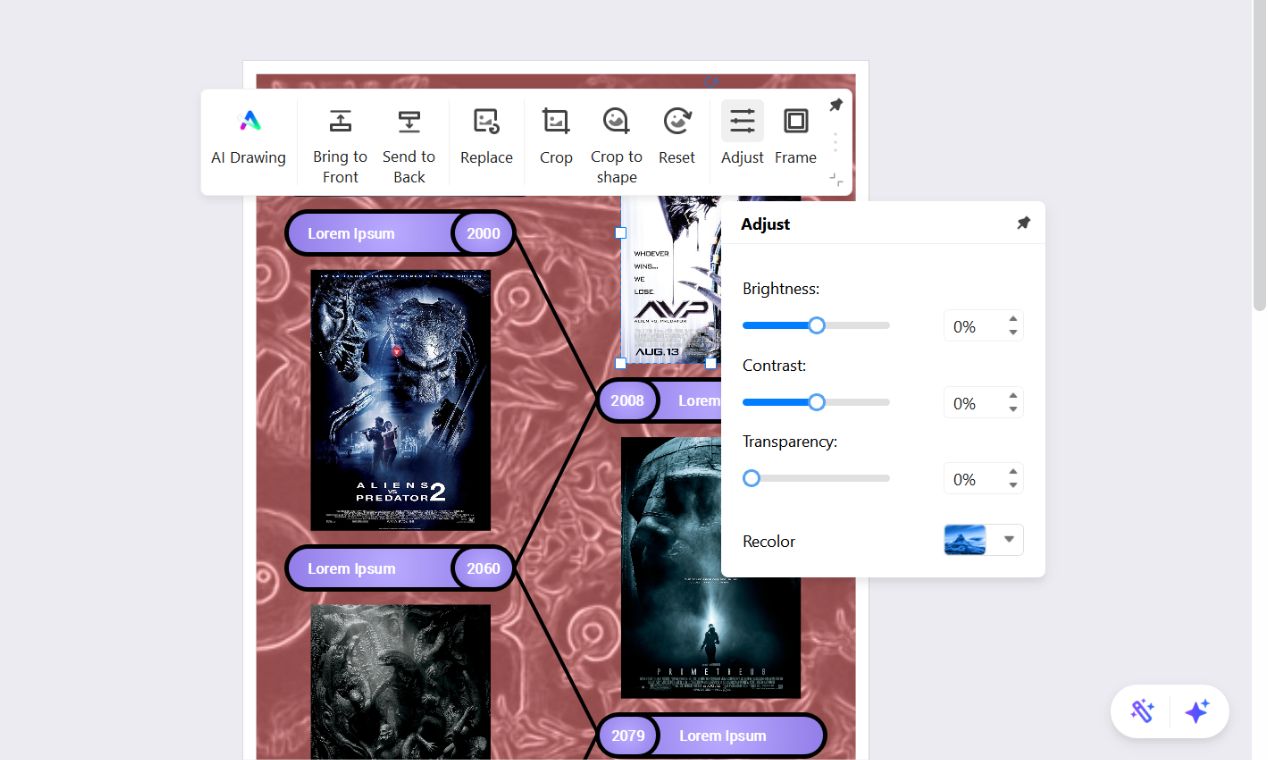The image size is (1268, 760).
Task: Click the vertical page scrollbar
Action: click(1260, 156)
